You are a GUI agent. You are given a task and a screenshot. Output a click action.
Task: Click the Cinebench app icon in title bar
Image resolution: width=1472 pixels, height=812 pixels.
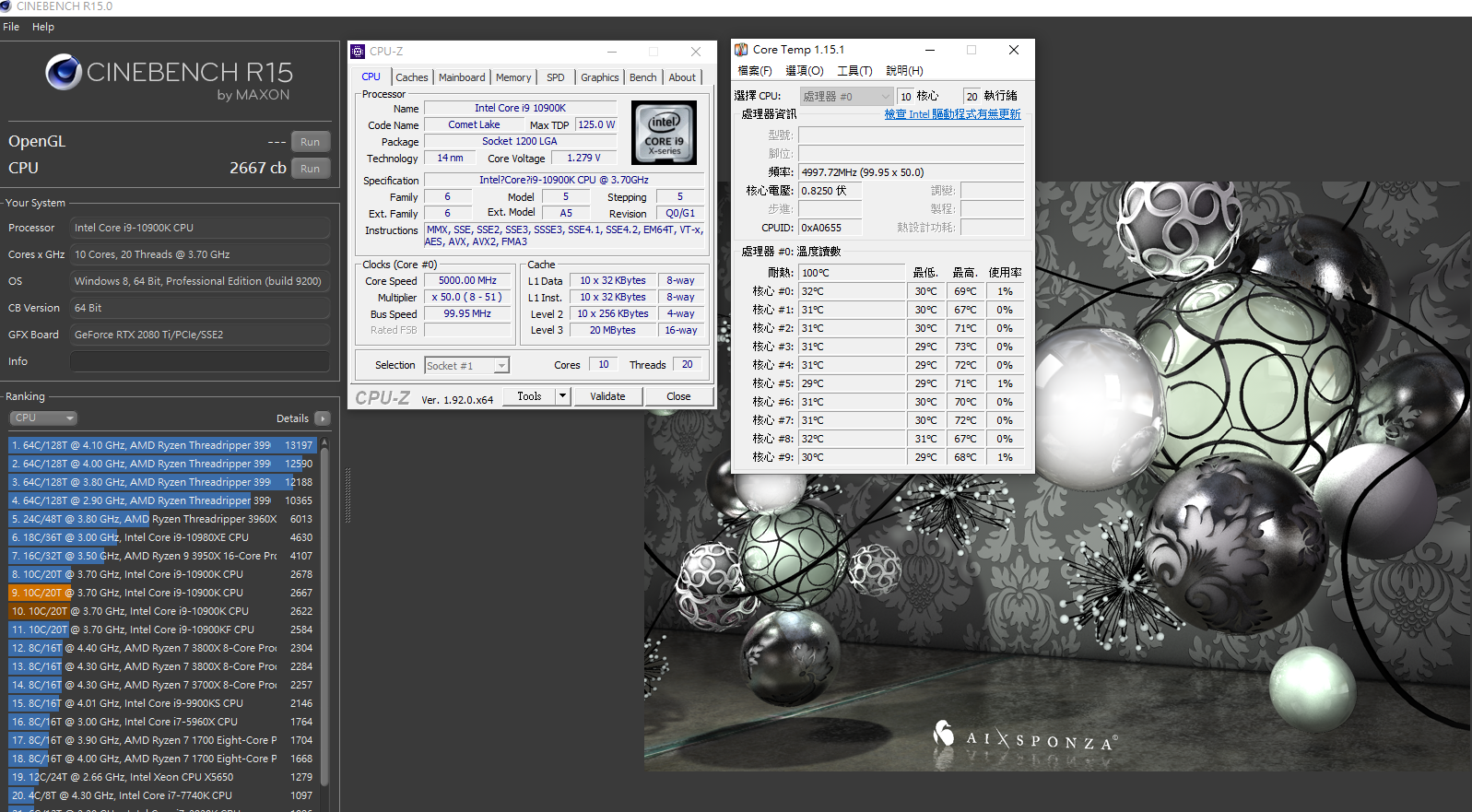(x=6, y=6)
